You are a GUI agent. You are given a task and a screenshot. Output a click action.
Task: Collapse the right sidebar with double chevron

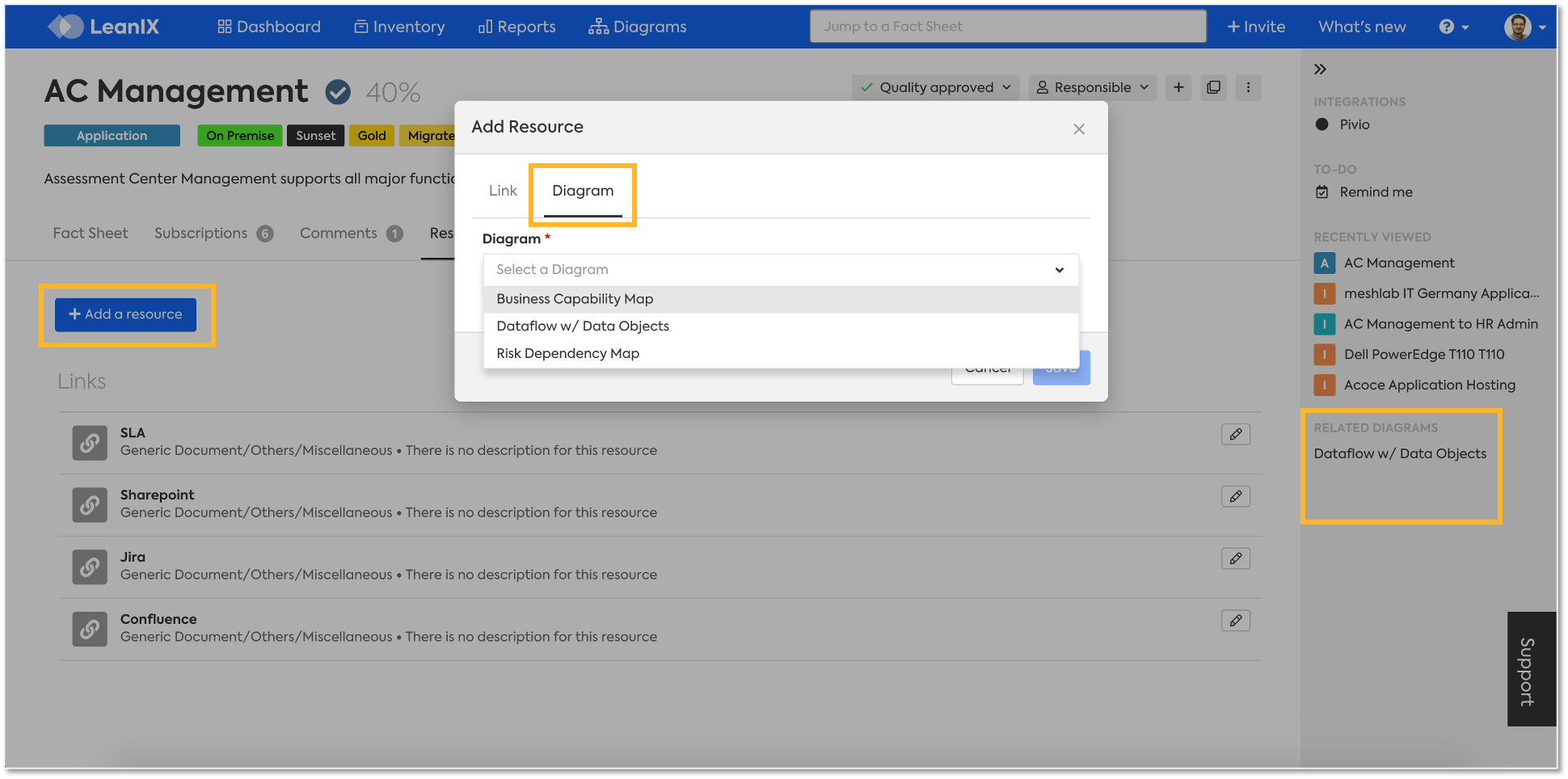point(1320,69)
